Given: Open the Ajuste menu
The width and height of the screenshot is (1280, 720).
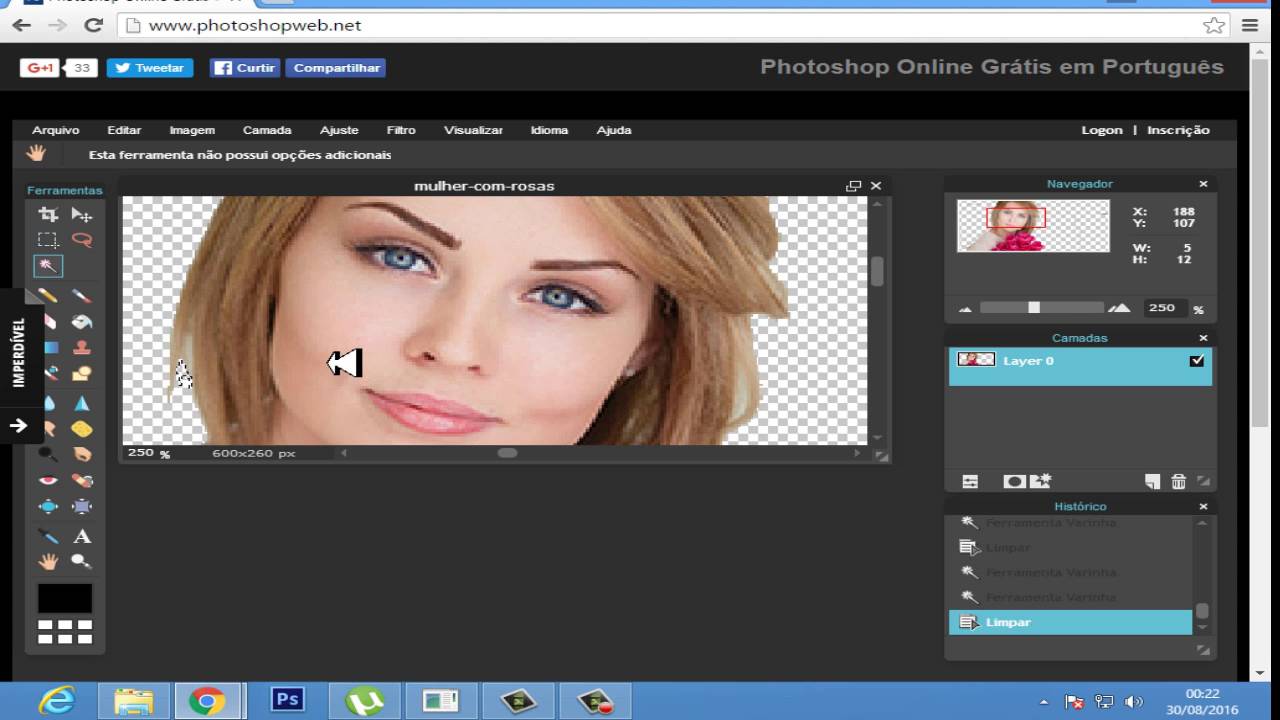Looking at the screenshot, I should (339, 130).
